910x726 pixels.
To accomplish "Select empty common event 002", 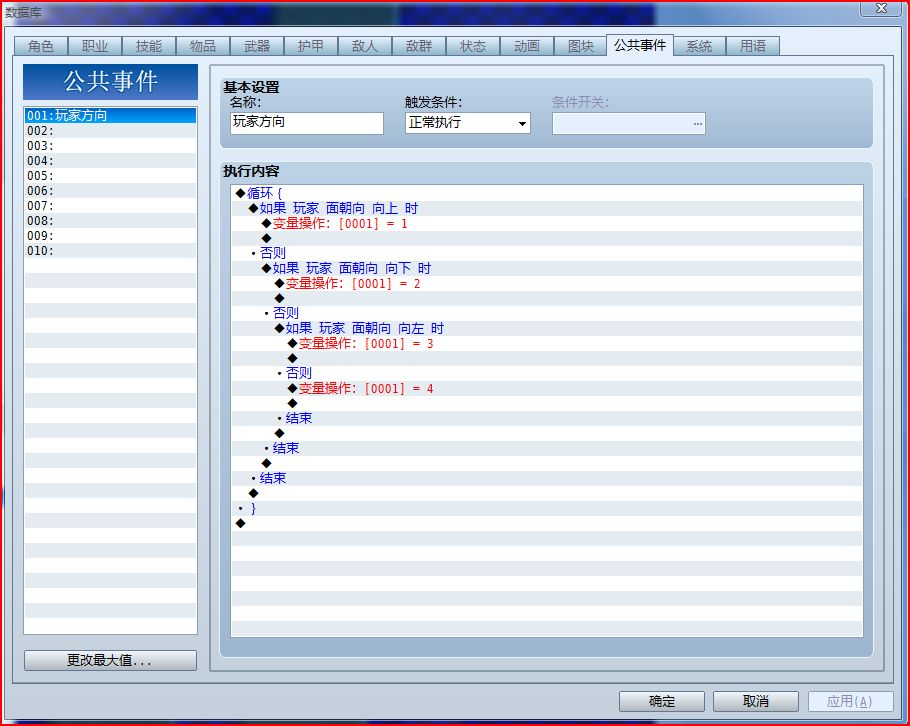I will (x=110, y=131).
